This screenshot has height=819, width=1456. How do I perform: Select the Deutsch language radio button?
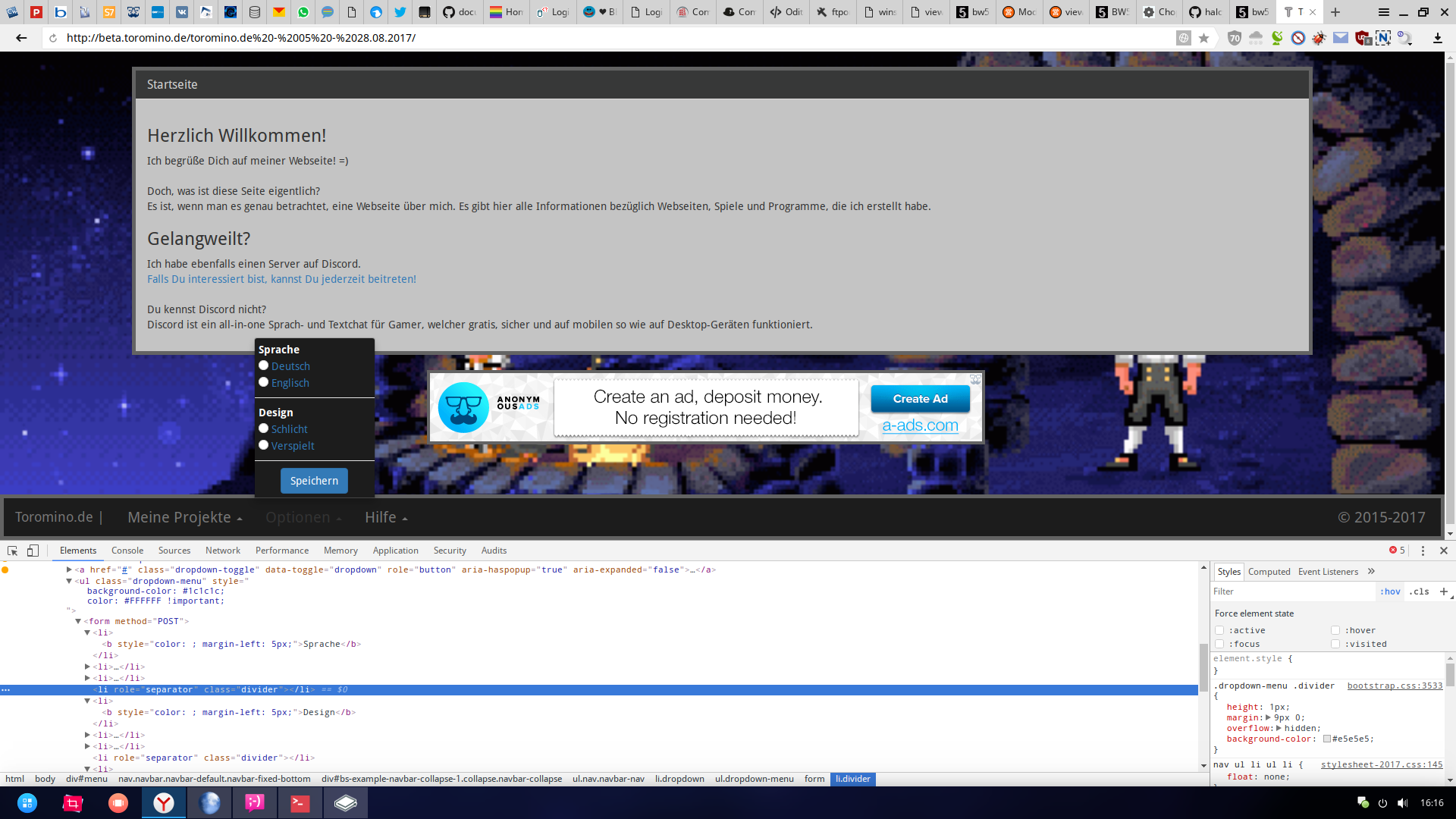click(264, 366)
